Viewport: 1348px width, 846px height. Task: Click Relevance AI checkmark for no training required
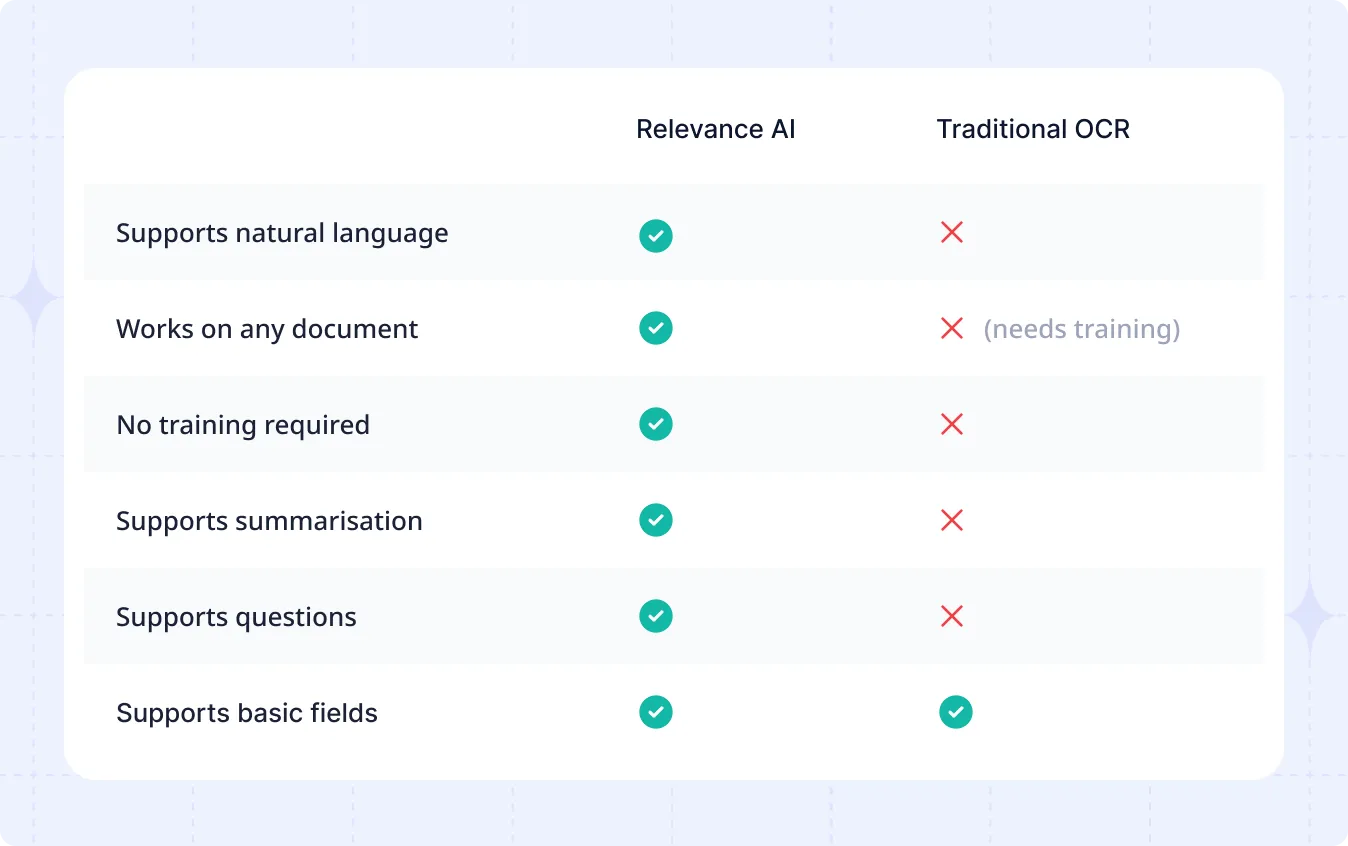656,424
